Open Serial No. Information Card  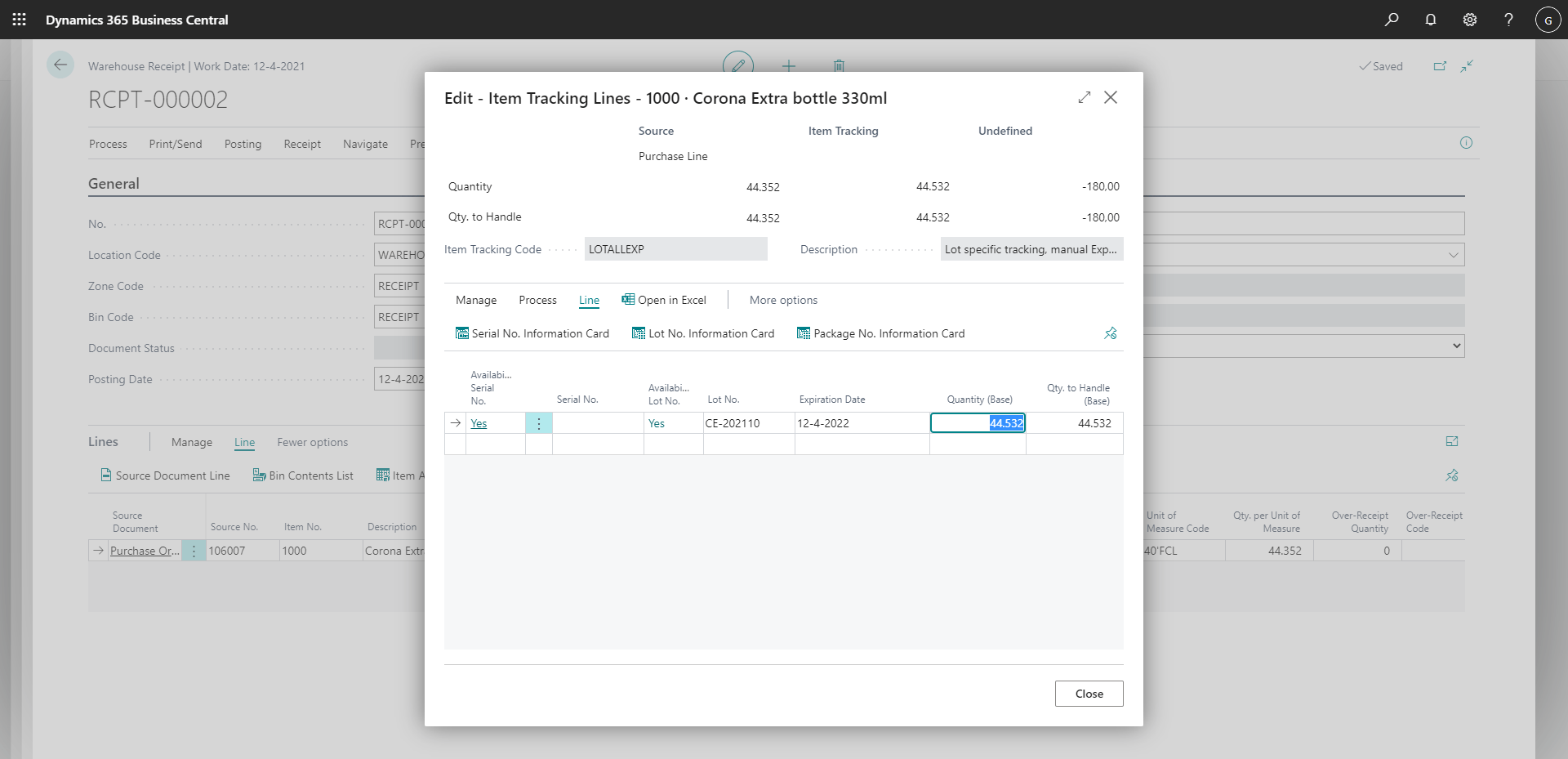pos(532,333)
